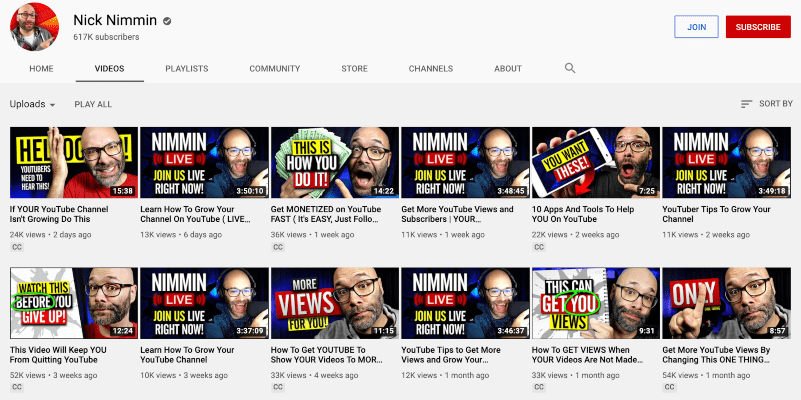Click the channel search magnifier icon

point(570,68)
